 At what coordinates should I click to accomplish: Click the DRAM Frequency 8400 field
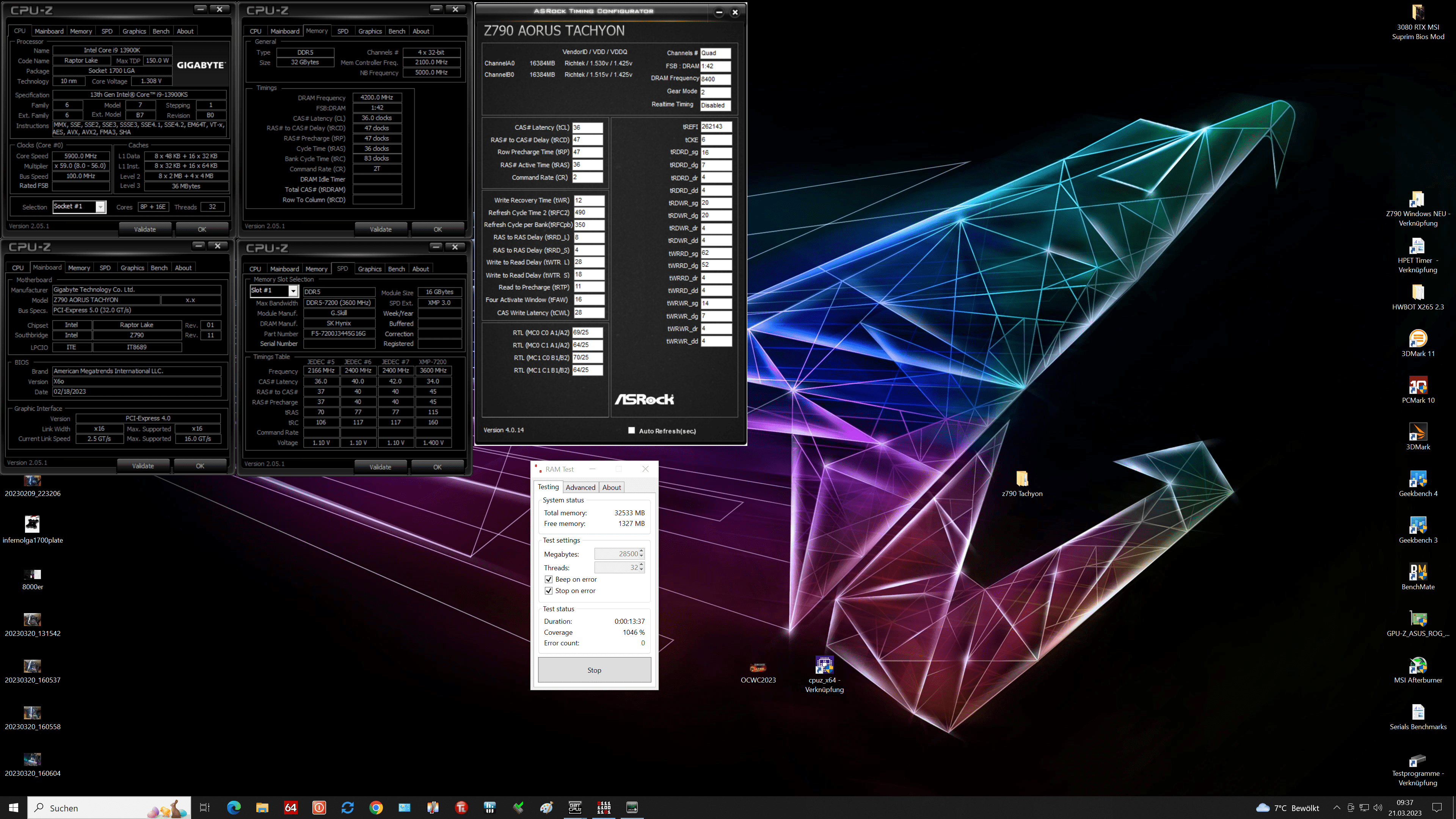pyautogui.click(x=715, y=78)
